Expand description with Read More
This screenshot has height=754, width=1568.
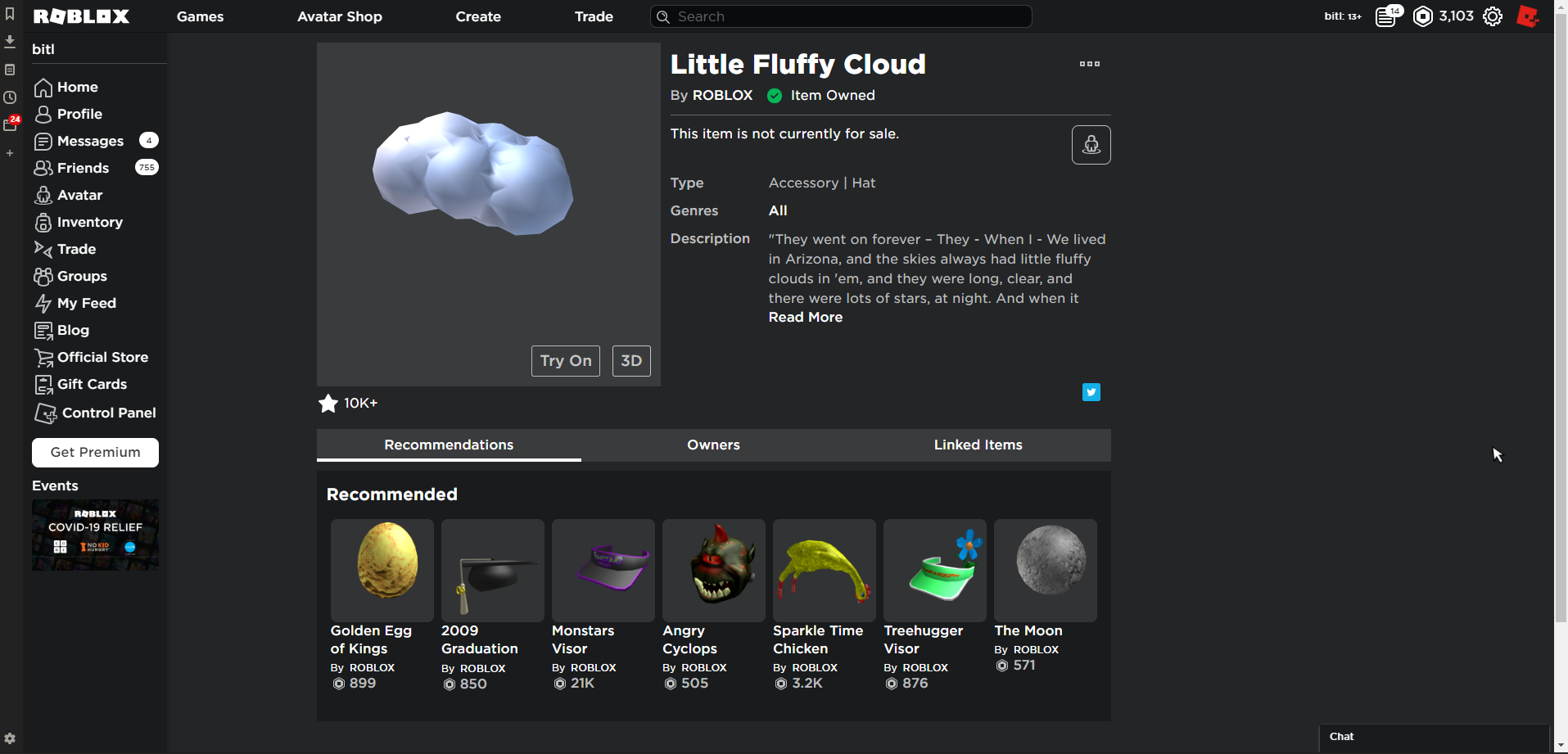805,318
